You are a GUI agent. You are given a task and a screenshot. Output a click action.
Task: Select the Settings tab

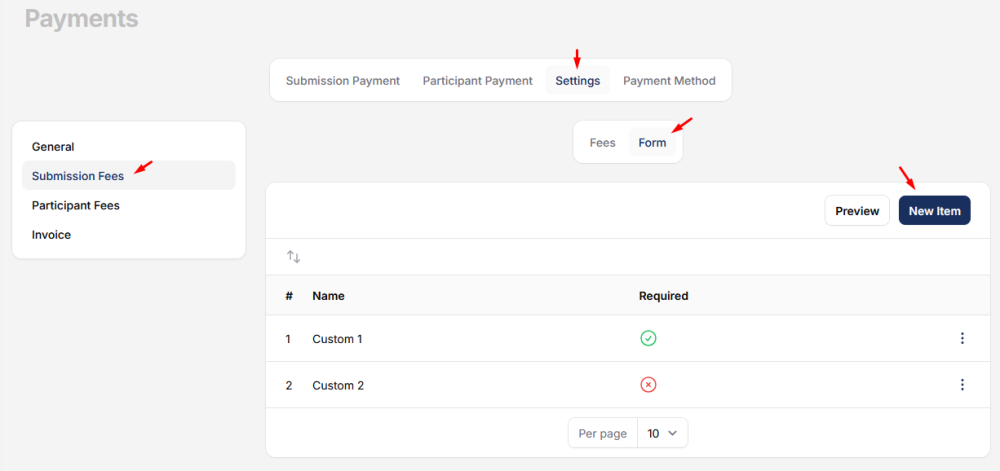click(577, 81)
